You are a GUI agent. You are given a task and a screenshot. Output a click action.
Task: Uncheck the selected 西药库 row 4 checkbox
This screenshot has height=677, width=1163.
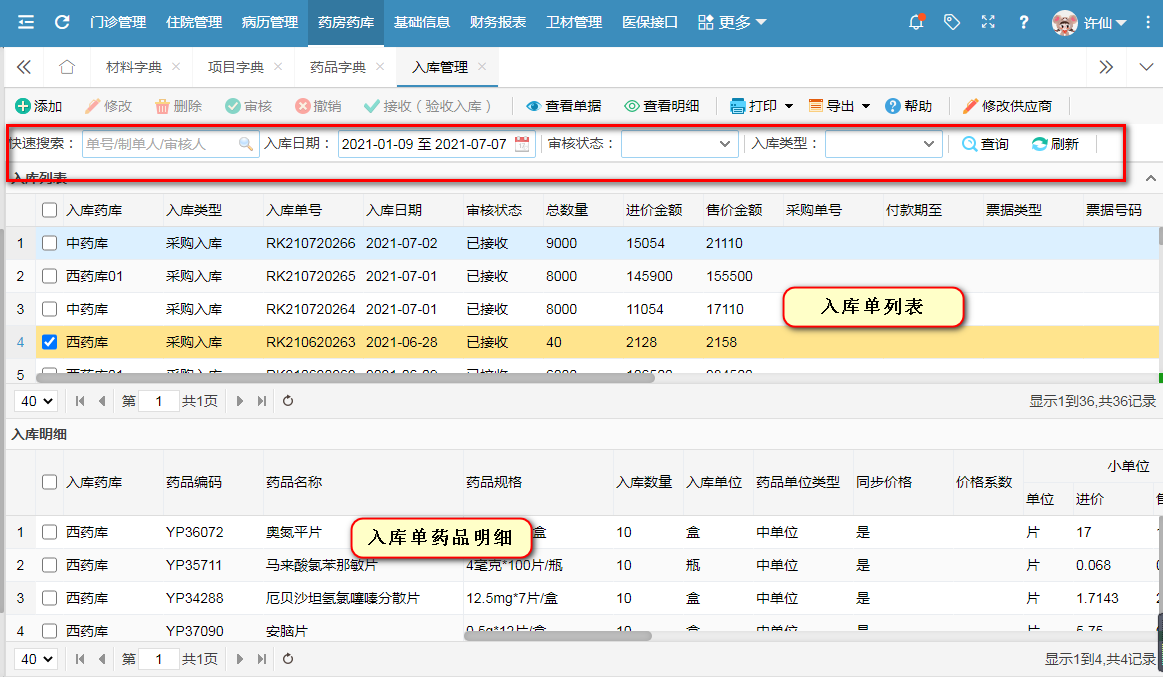(x=50, y=342)
